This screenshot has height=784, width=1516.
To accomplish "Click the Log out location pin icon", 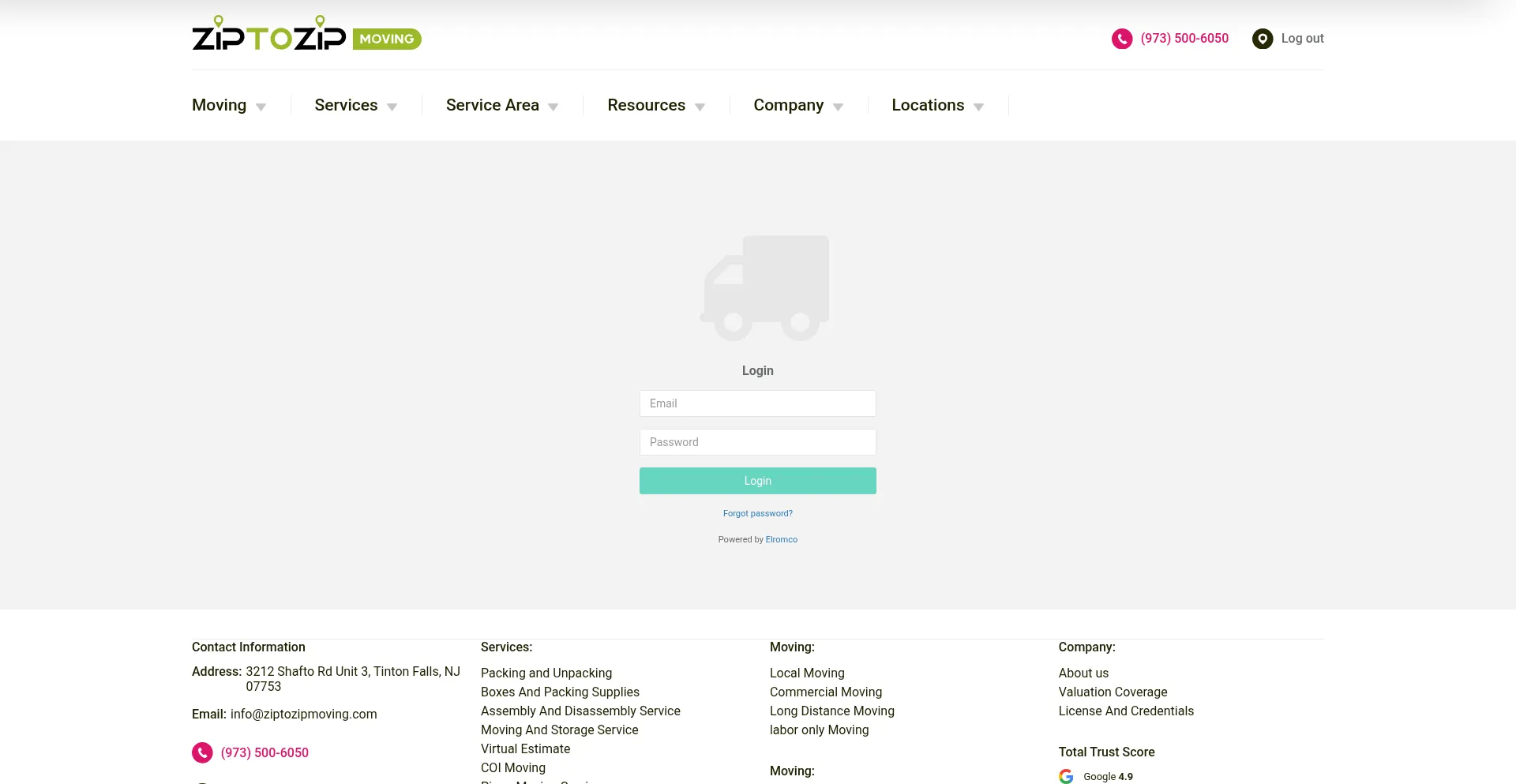I will click(x=1263, y=39).
